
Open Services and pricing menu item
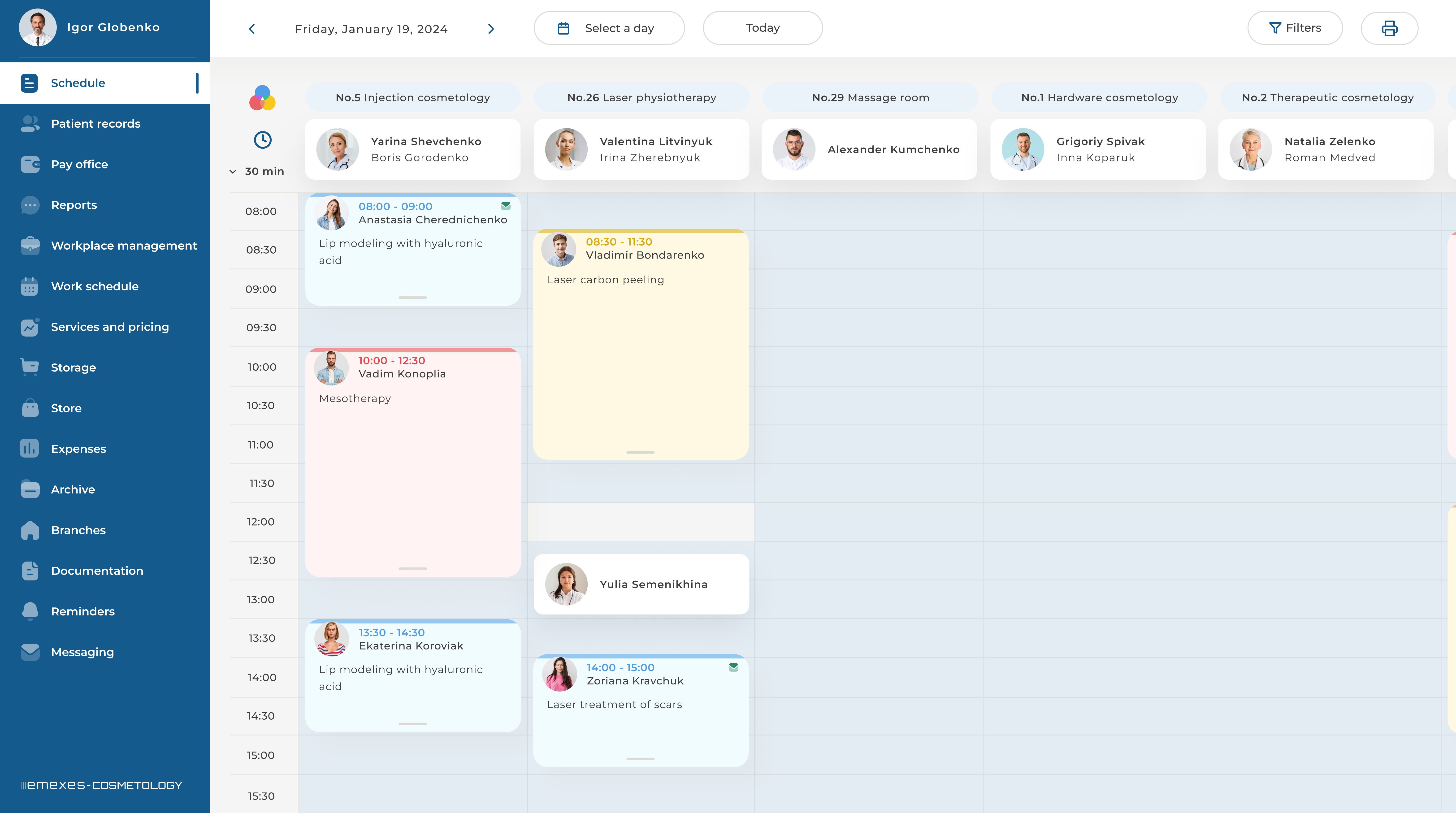(110, 327)
